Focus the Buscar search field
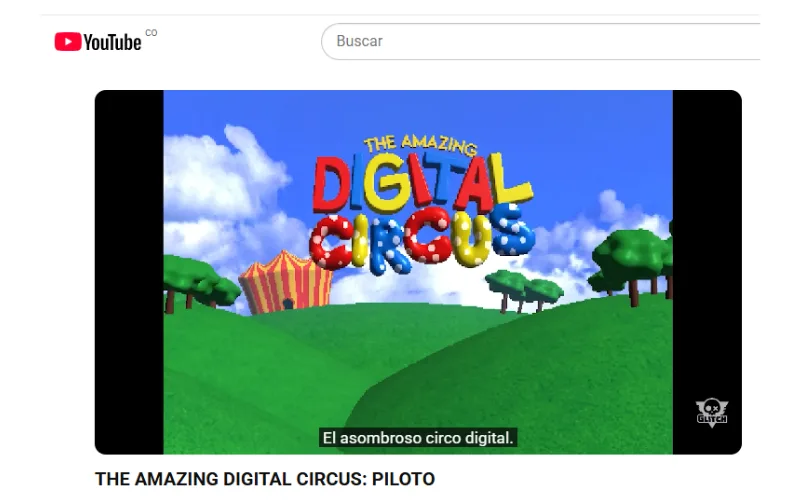Viewport: 800px width, 500px height. (540, 41)
